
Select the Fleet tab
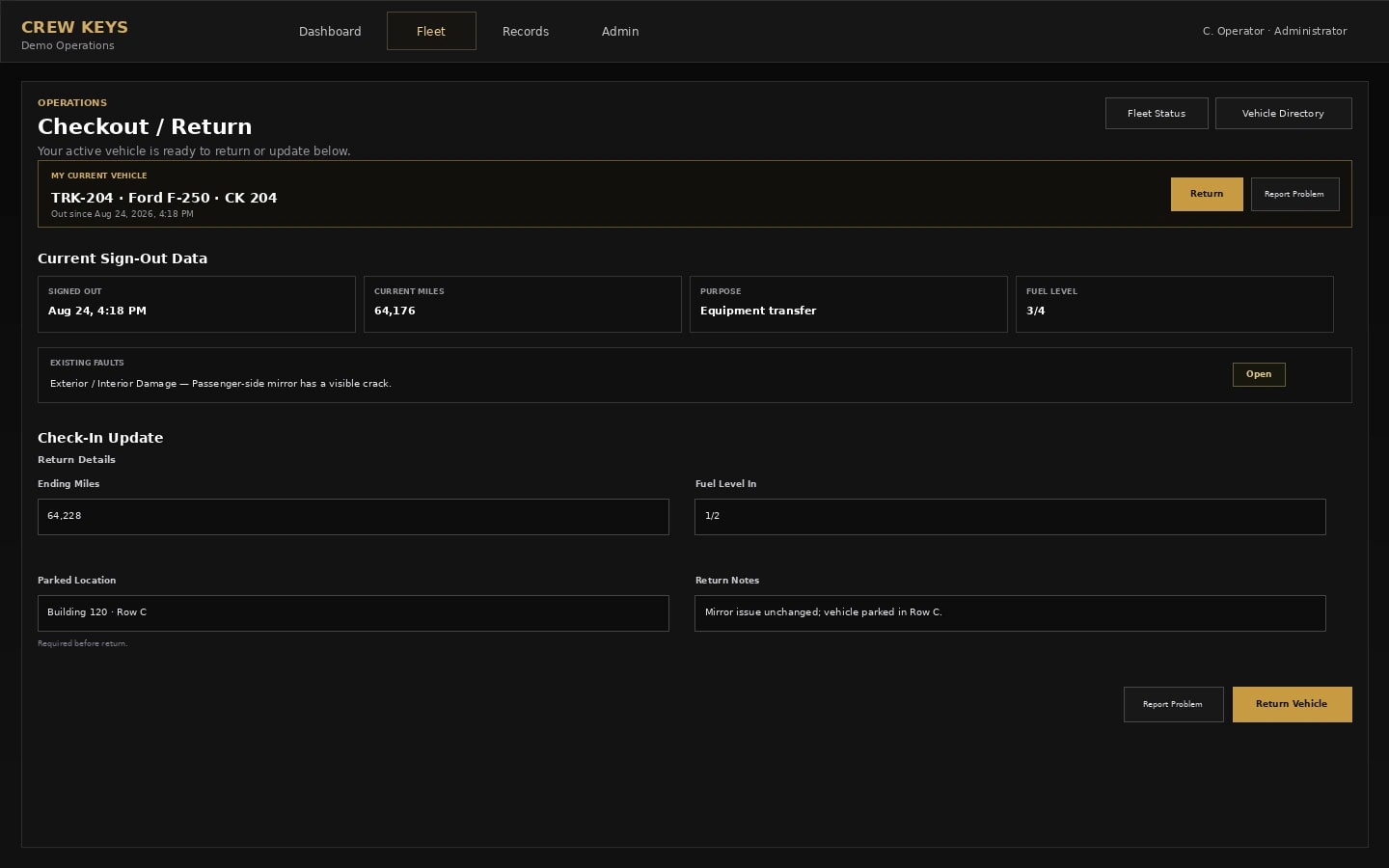click(431, 31)
